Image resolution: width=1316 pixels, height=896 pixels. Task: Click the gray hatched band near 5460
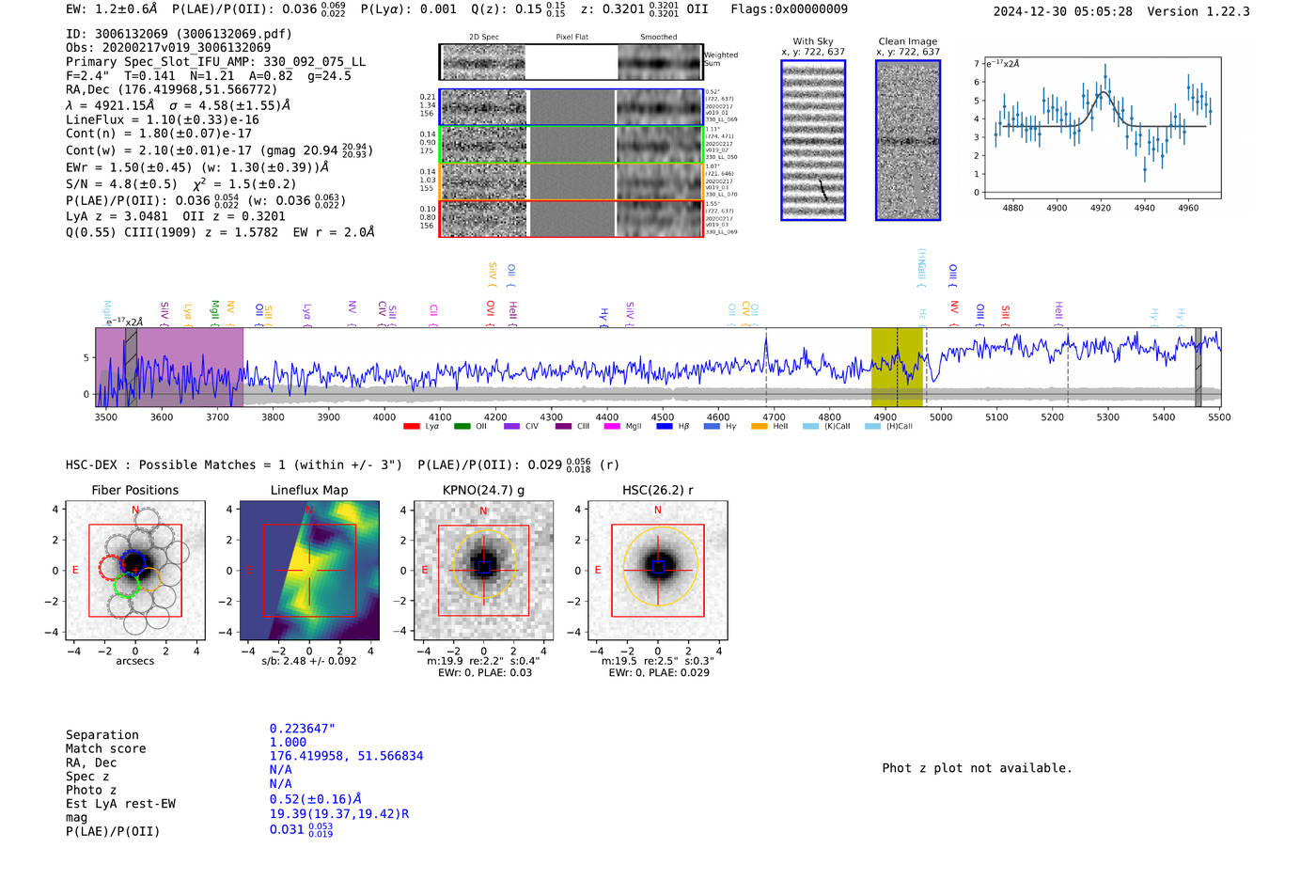(x=1198, y=368)
